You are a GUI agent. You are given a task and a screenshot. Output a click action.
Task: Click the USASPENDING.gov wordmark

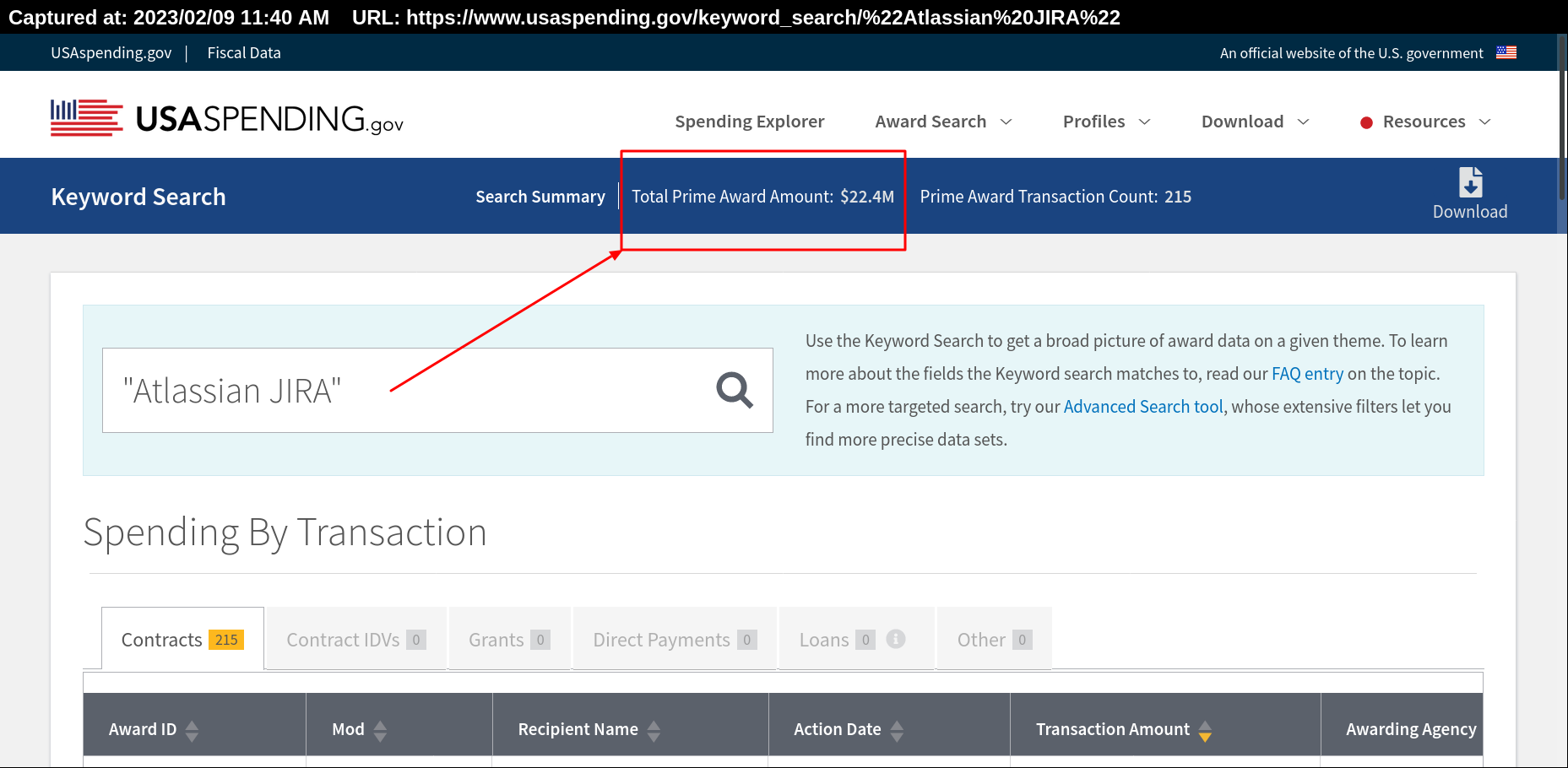(269, 119)
